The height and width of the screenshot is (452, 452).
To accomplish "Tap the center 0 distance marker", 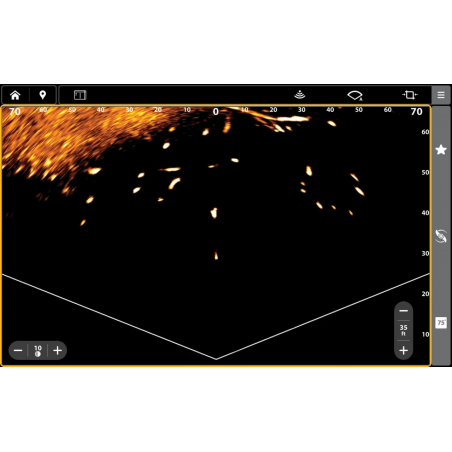I will [x=216, y=112].
